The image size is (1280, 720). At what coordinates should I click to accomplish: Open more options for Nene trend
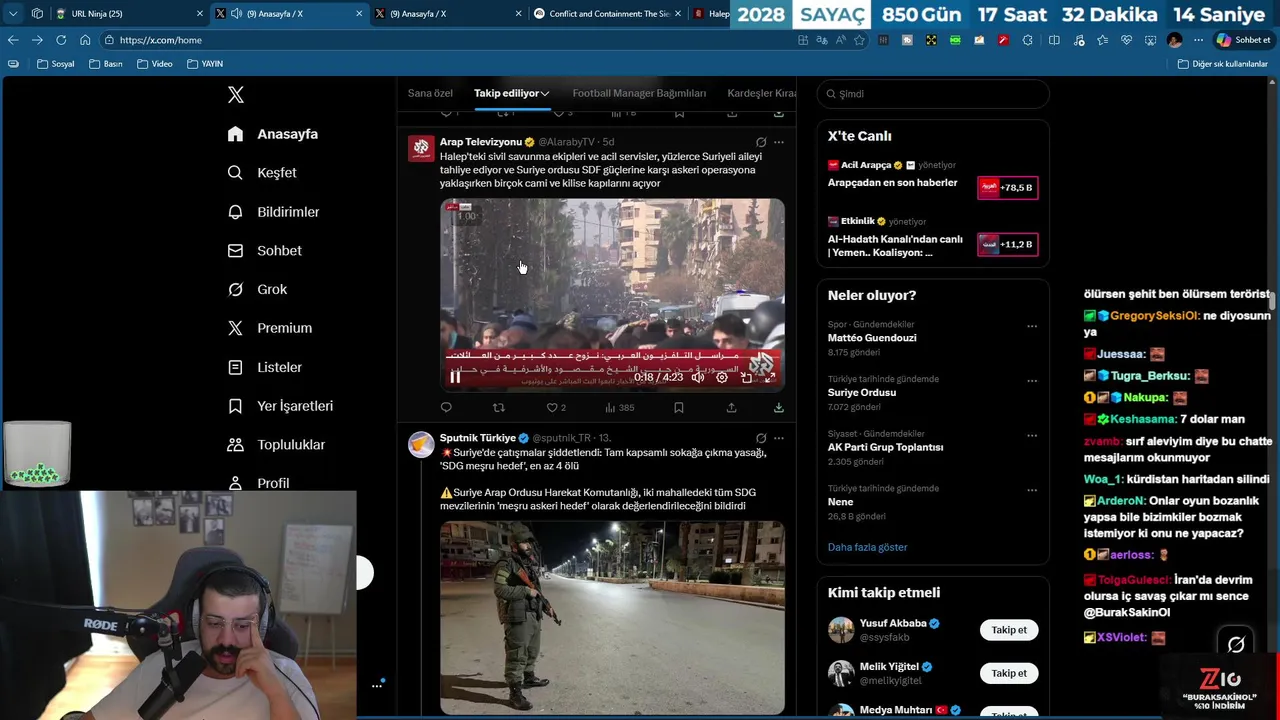pyautogui.click(x=1032, y=490)
